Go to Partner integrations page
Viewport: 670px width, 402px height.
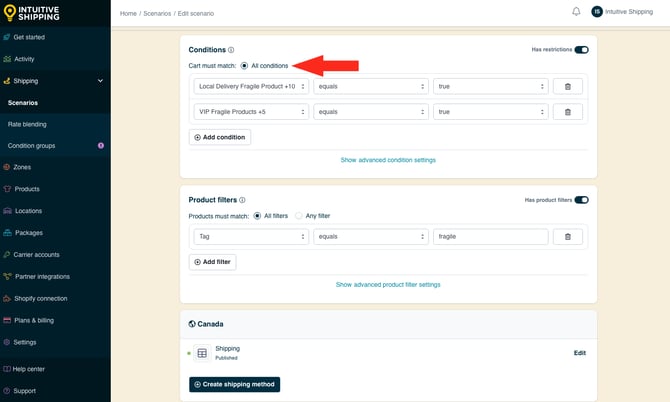click(42, 276)
